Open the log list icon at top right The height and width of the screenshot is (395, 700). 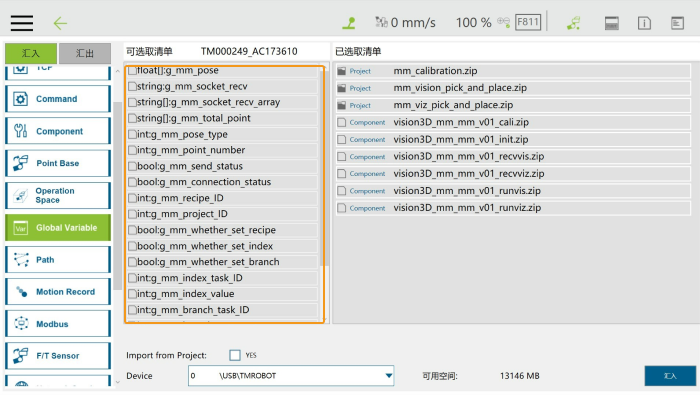coord(677,23)
